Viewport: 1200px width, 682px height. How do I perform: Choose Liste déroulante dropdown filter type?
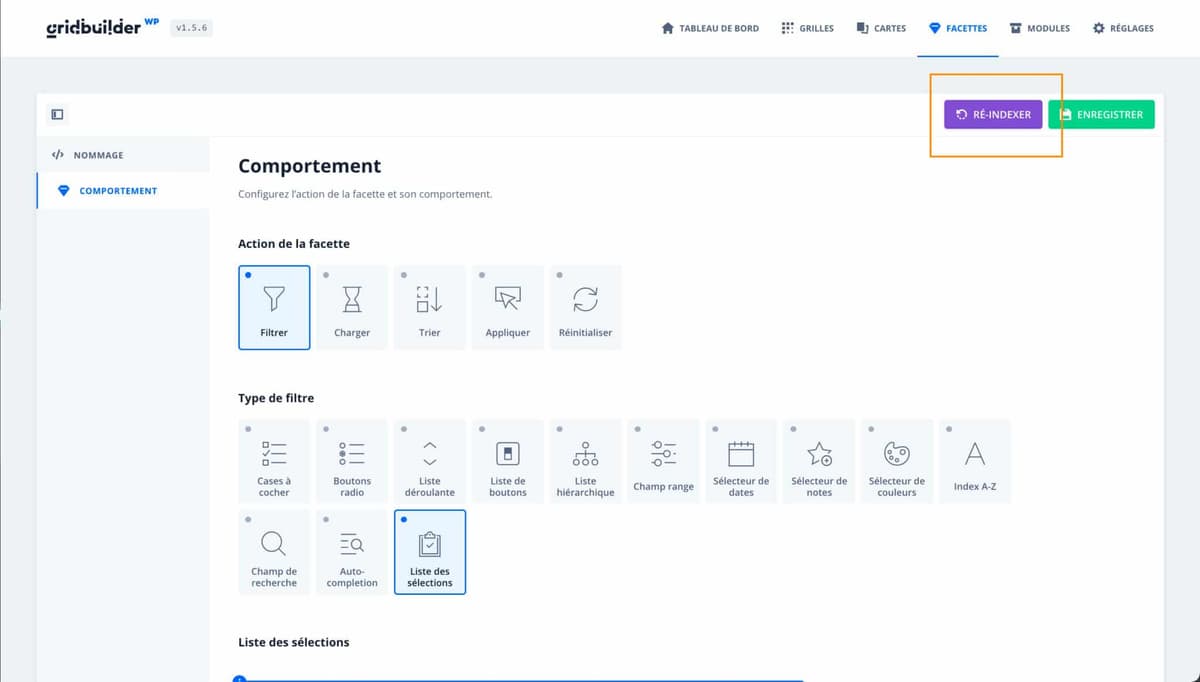click(x=430, y=461)
